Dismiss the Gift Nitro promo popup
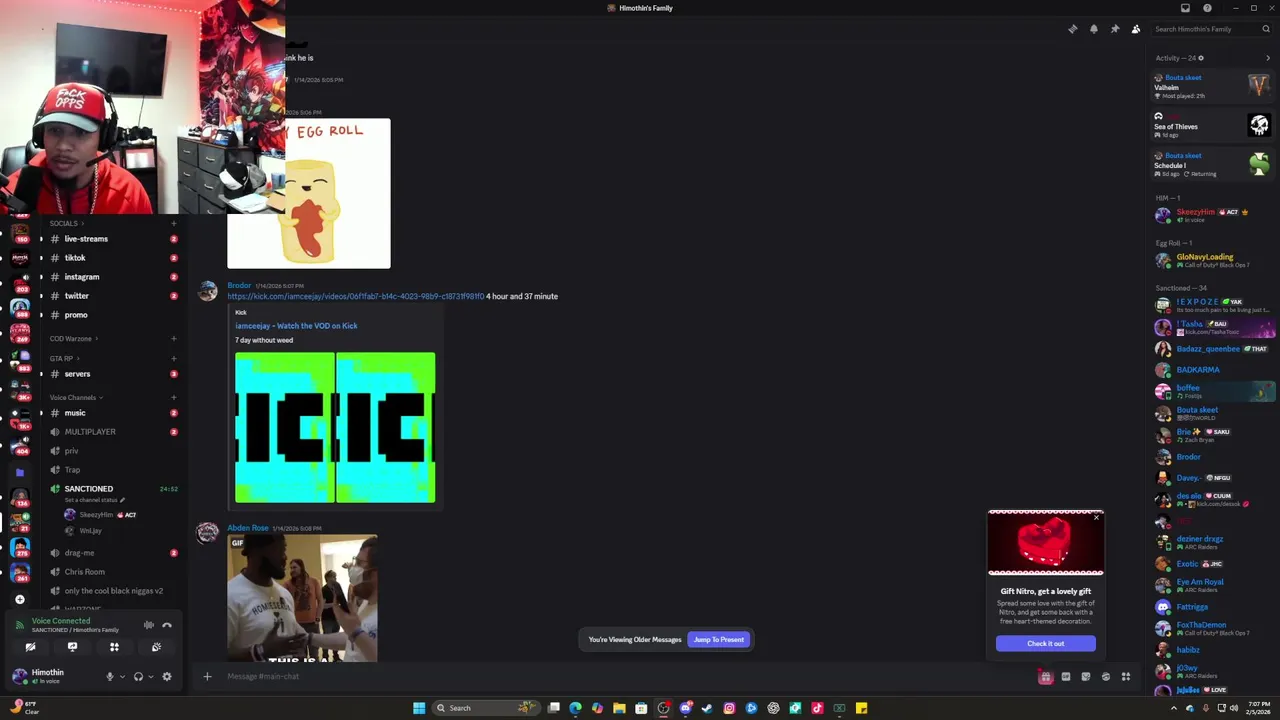This screenshot has width=1280, height=720. [1096, 517]
